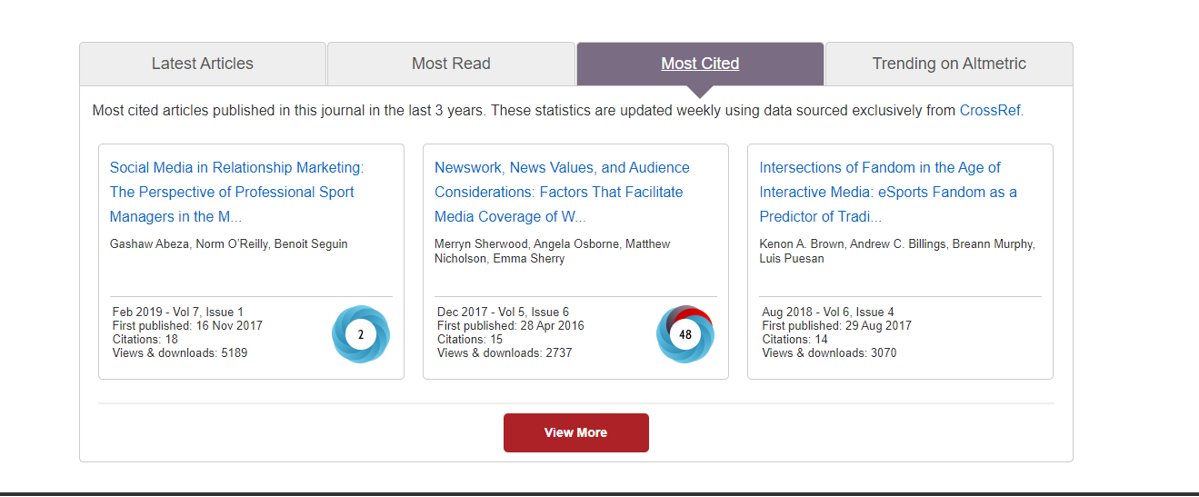Follow the CrossRef link
The height and width of the screenshot is (497, 1199).
tap(991, 110)
